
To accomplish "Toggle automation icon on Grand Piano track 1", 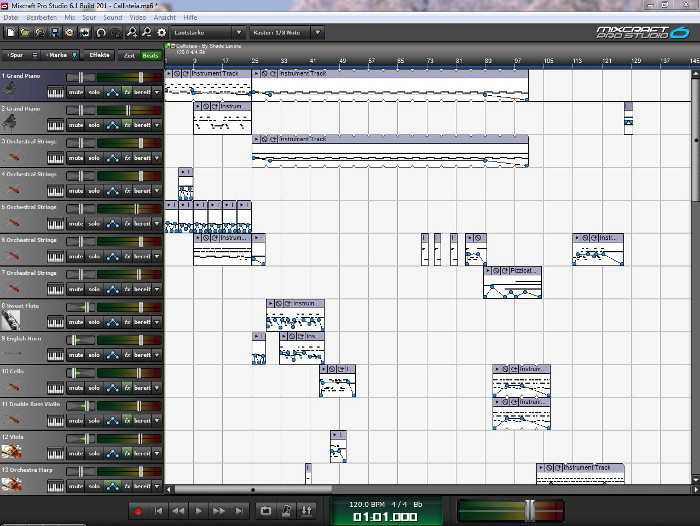I will [112, 92].
